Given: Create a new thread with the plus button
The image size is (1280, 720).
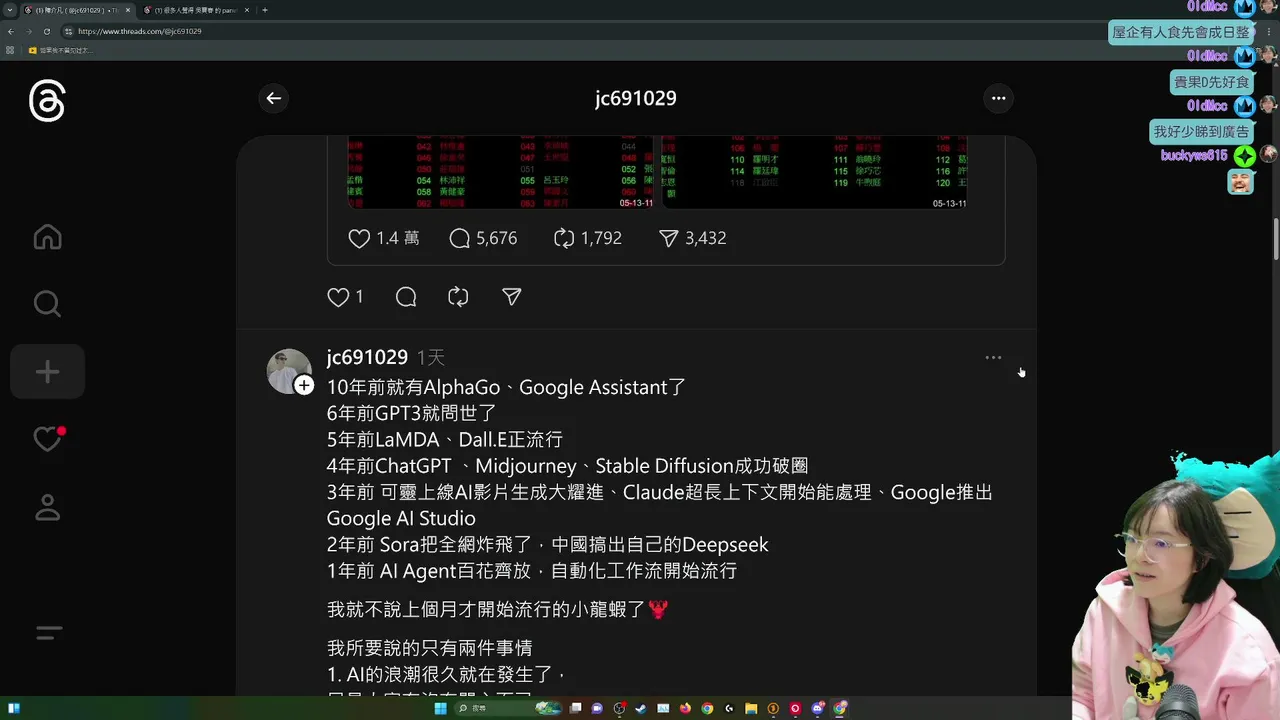Looking at the screenshot, I should pyautogui.click(x=47, y=372).
